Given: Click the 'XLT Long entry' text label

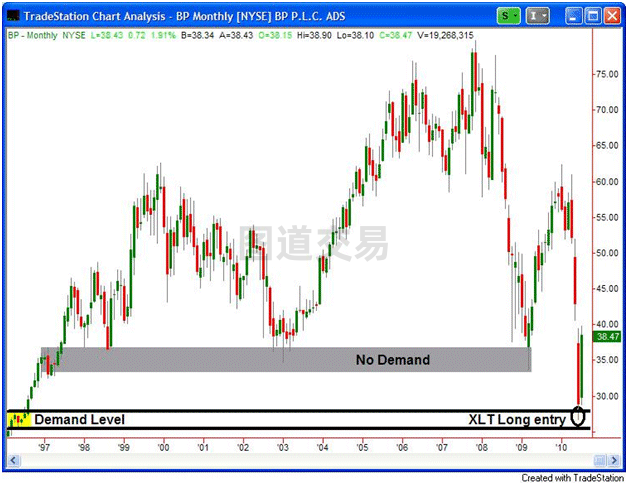Looking at the screenshot, I should (x=517, y=419).
